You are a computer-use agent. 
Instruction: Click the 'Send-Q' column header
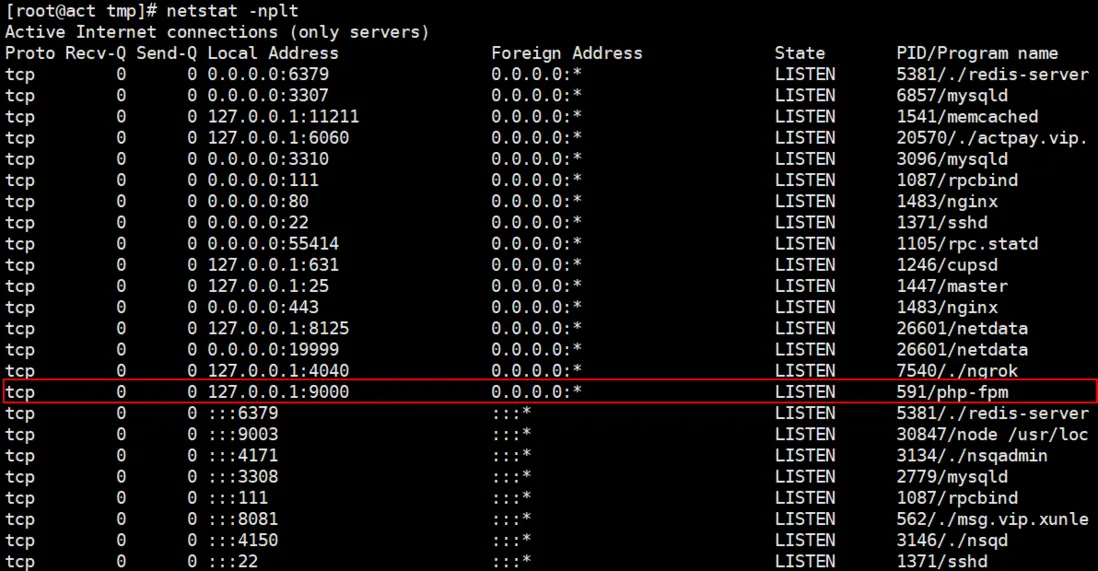click(x=167, y=53)
